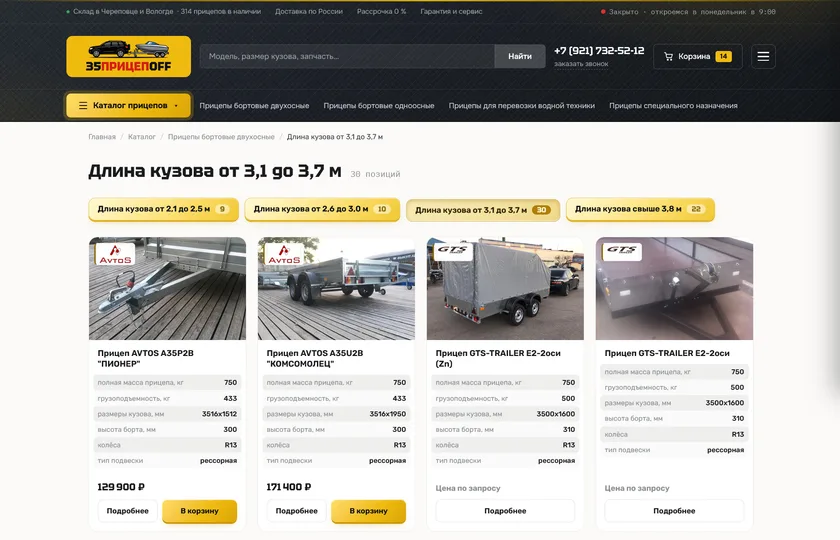The width and height of the screenshot is (840, 540).
Task: Go to Прицепы бортовые двухосные breadcrumb
Action: click(221, 137)
